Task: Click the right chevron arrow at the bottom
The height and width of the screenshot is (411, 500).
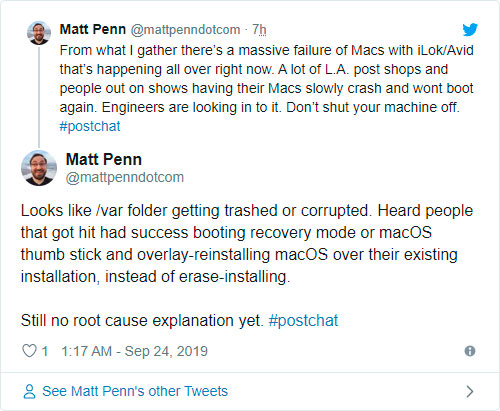Action: [470, 391]
